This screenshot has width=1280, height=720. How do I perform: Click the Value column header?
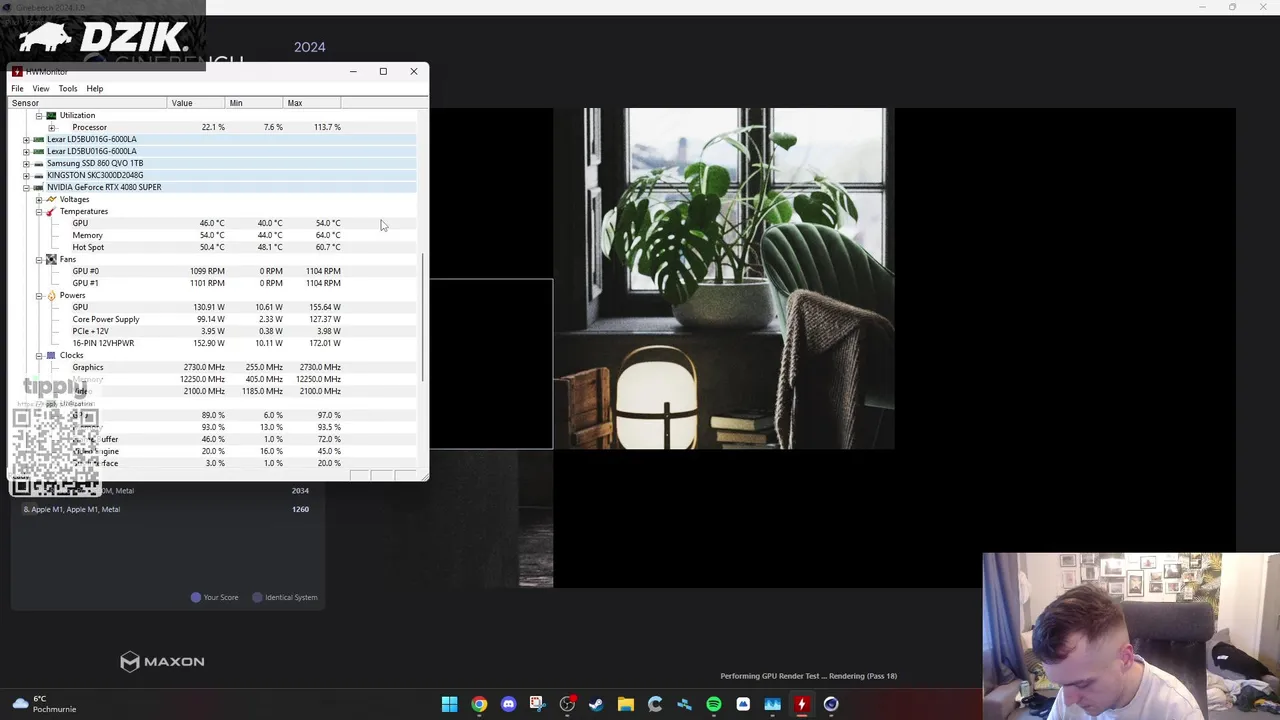[196, 103]
